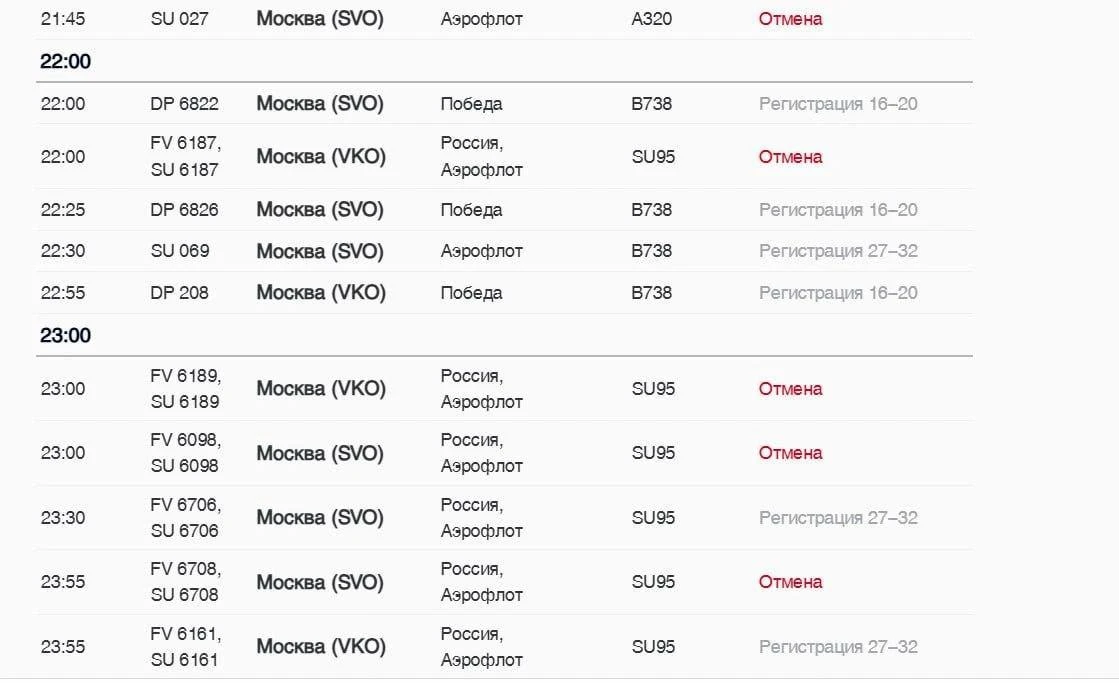The image size is (1119, 683).
Task: Open the Победа flight DP 6826 row
Action: tap(504, 210)
